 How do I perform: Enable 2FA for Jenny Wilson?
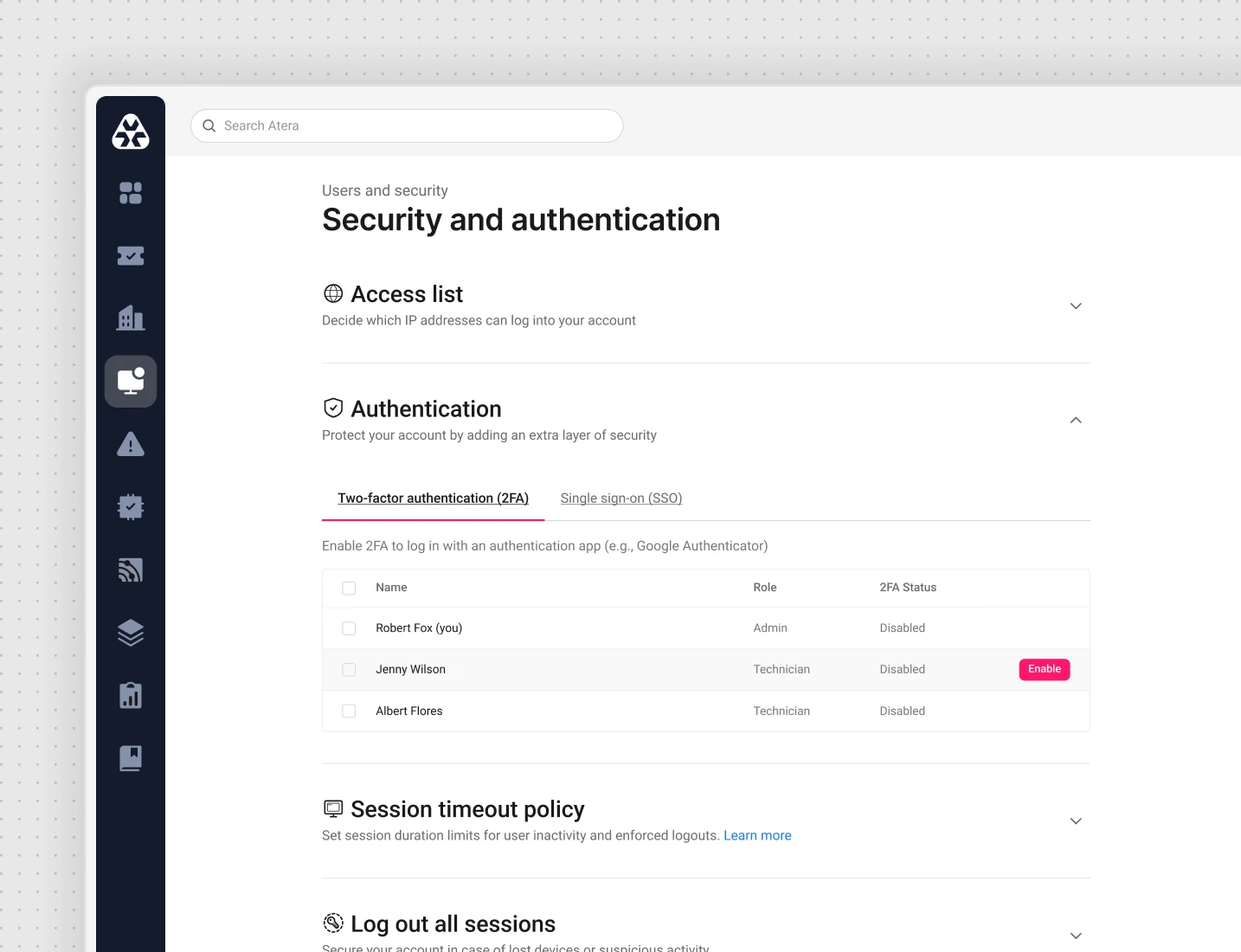pyautogui.click(x=1045, y=669)
